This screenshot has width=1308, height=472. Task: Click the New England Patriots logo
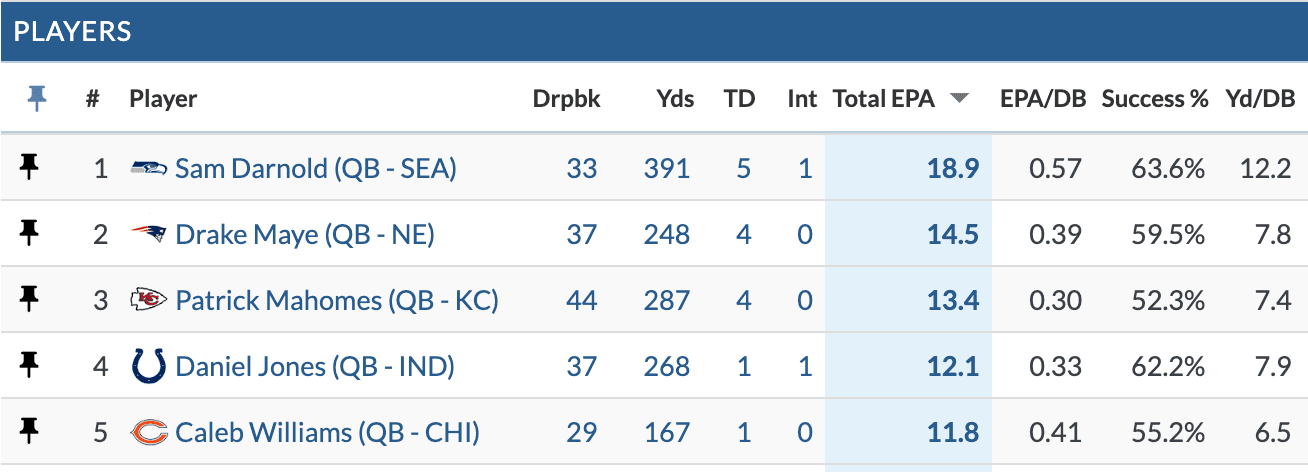coord(148,234)
